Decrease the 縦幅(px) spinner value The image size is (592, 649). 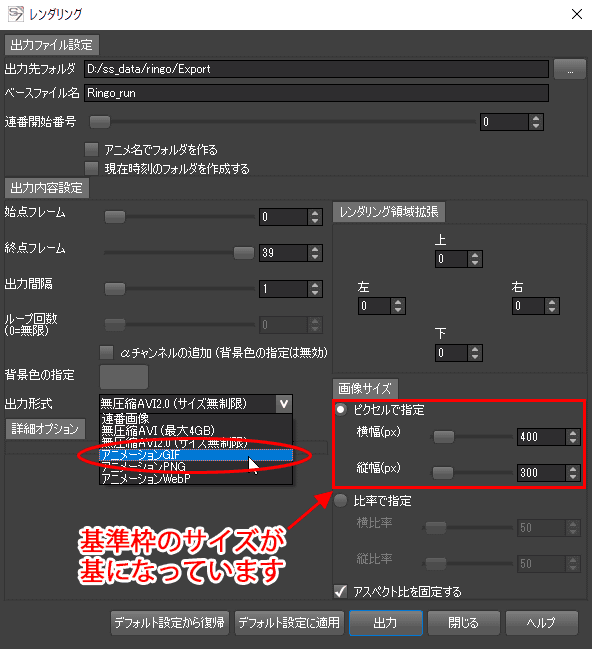(x=573, y=476)
